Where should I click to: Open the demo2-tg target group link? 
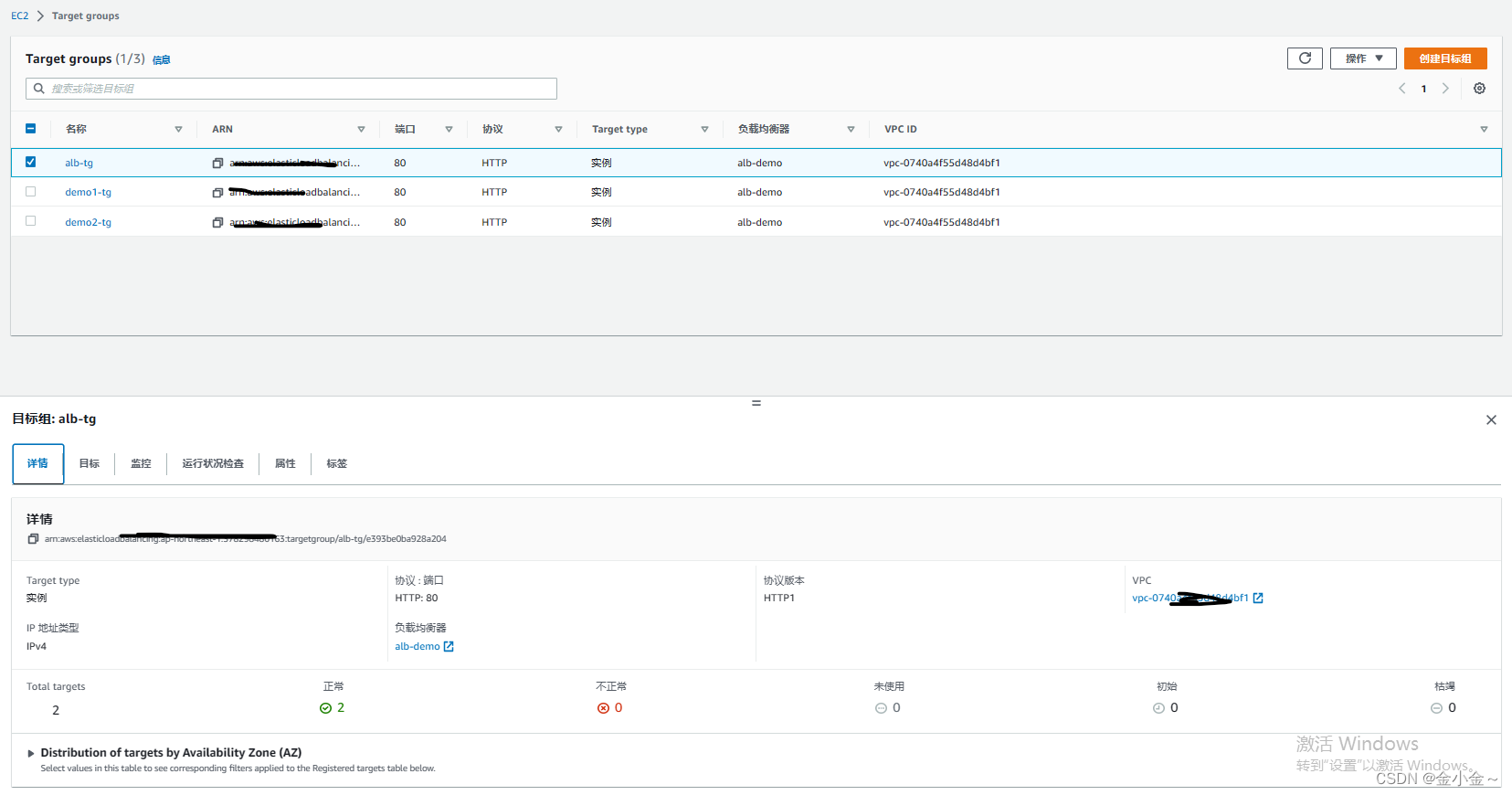coord(88,223)
